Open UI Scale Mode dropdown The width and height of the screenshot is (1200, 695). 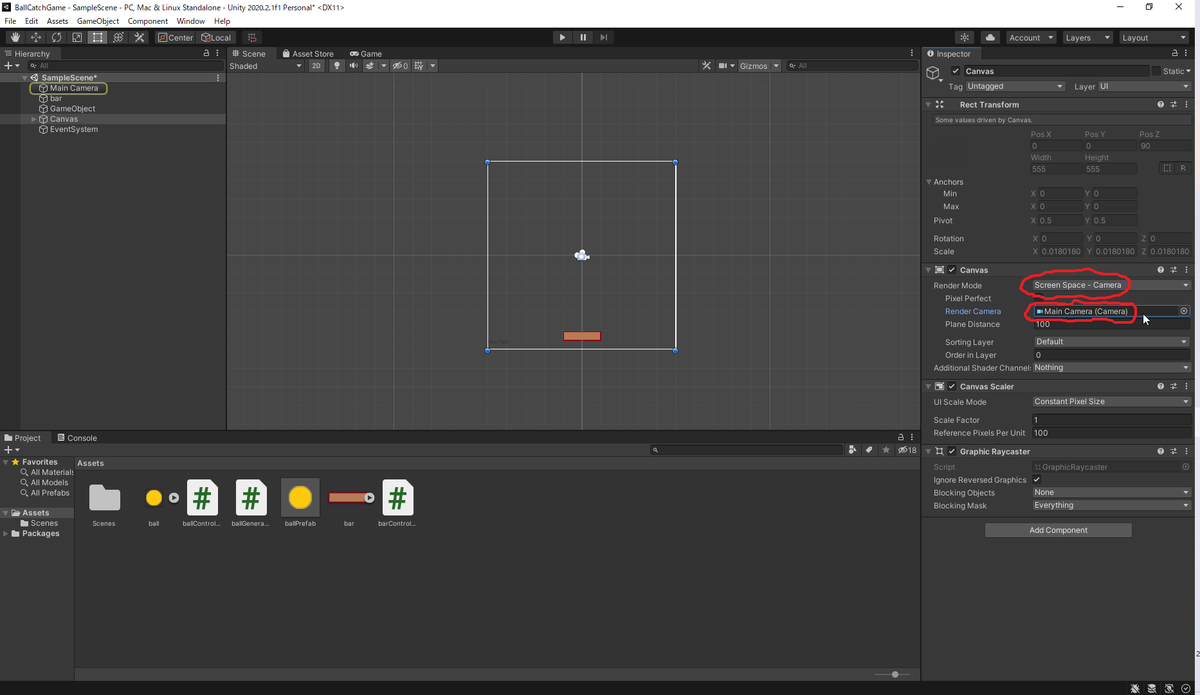(1111, 402)
